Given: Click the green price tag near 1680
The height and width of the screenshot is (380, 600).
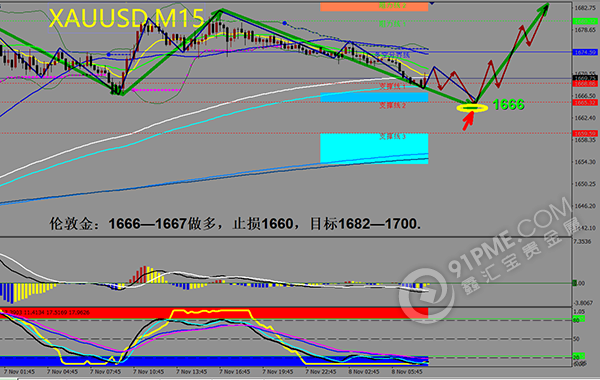Looking at the screenshot, I should 585,21.
